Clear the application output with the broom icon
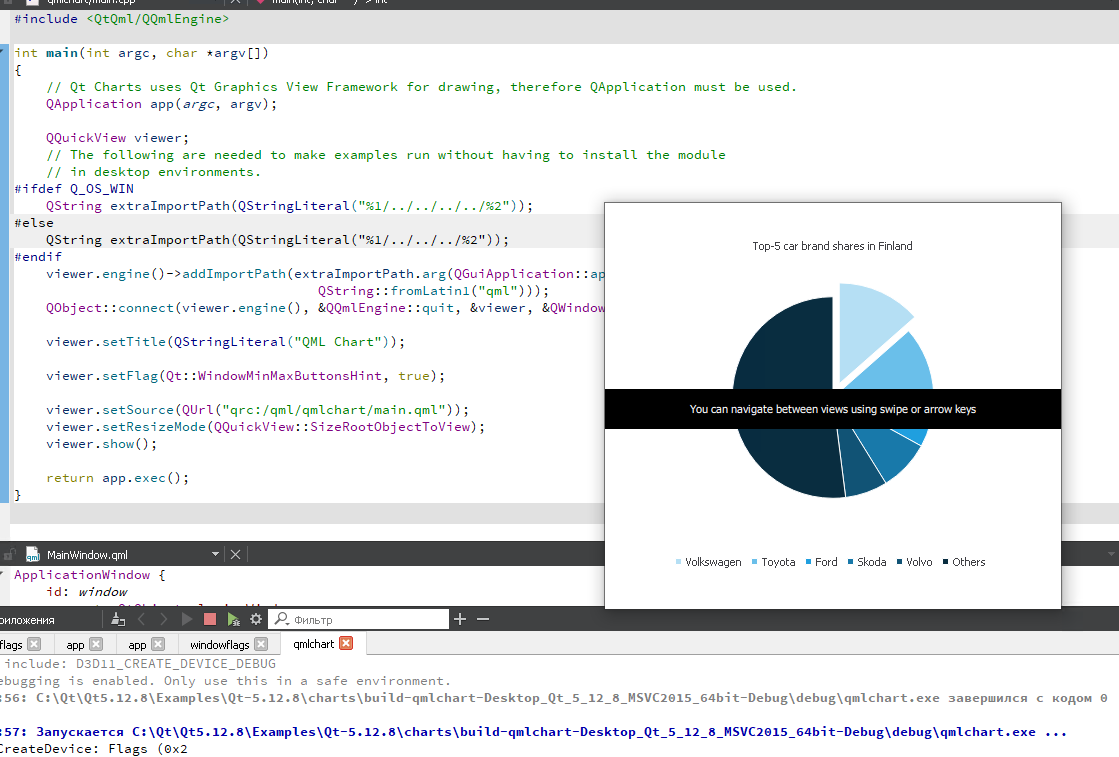The height and width of the screenshot is (757, 1119). (118, 619)
